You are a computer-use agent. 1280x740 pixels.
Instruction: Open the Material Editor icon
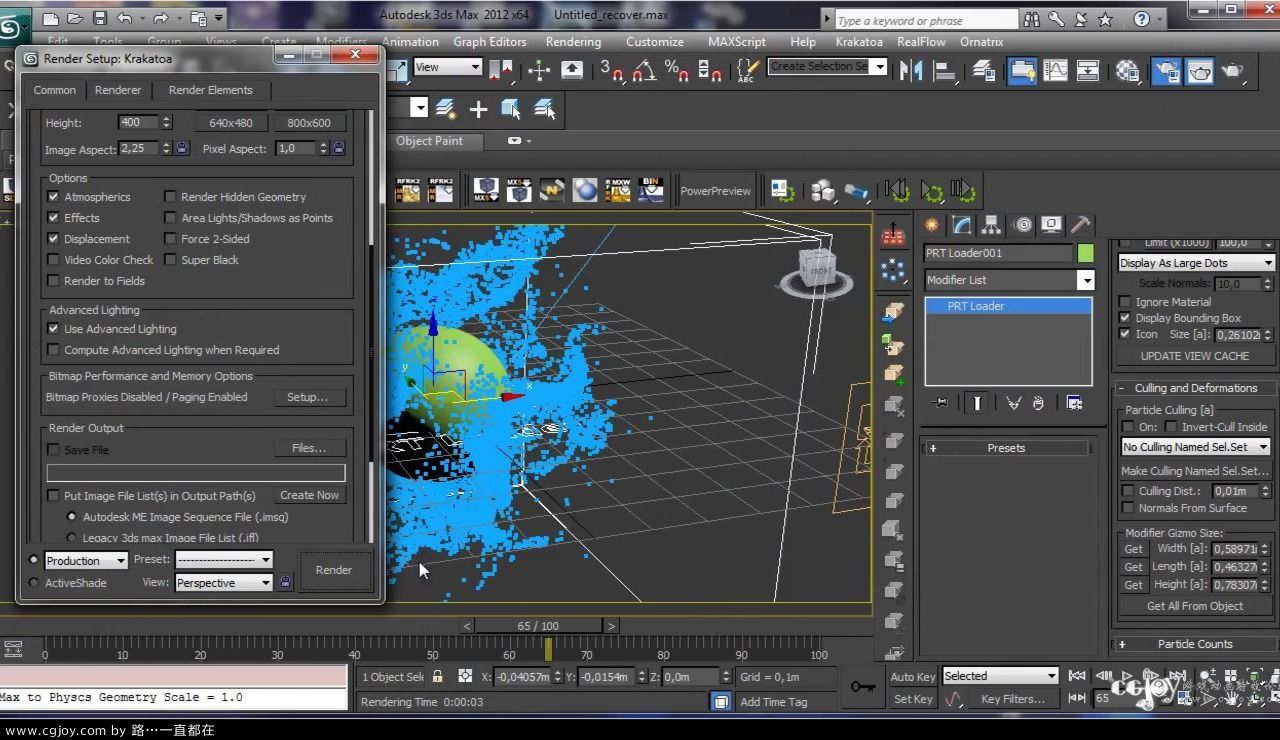1128,69
